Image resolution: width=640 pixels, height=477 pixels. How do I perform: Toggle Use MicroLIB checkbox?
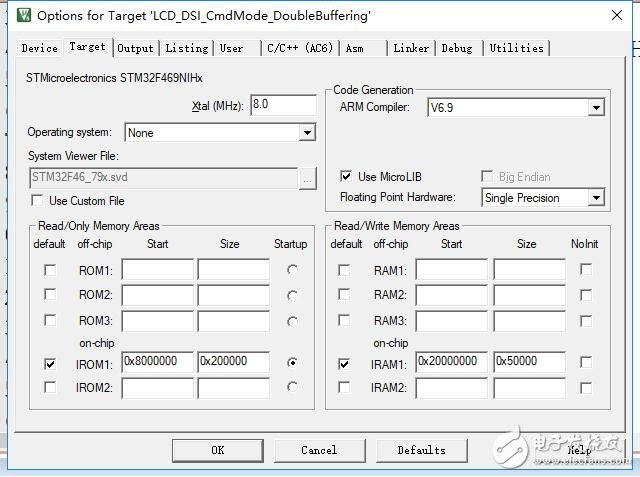click(346, 176)
